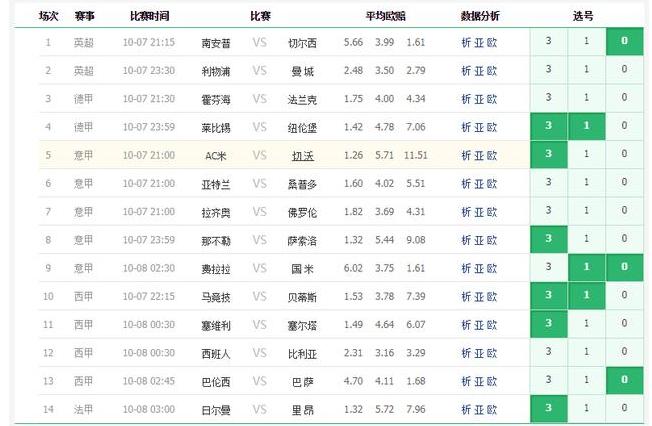
Task: Deselect pick 1 for 费拉拉 vs 国米
Action: (586, 267)
